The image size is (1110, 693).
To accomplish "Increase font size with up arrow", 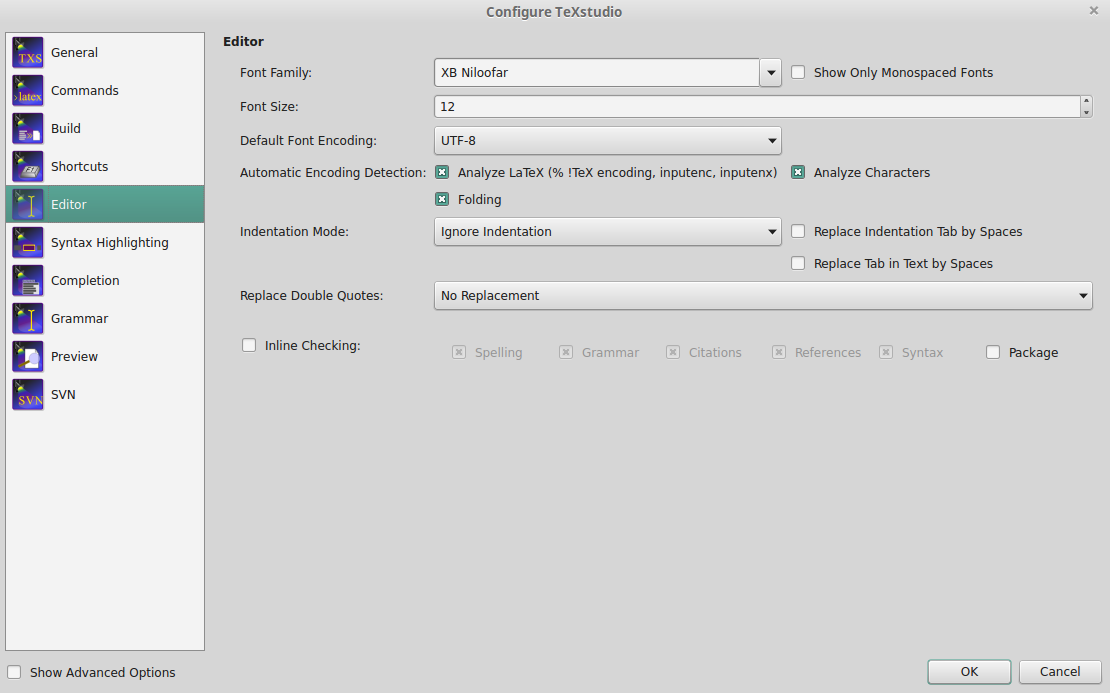I will 1087,101.
